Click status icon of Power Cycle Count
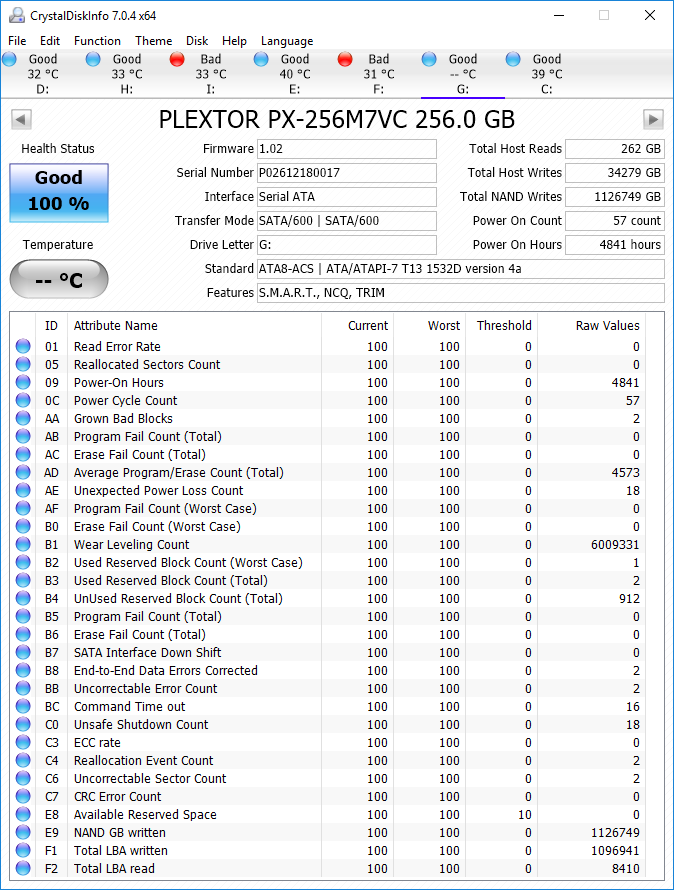 pos(23,400)
